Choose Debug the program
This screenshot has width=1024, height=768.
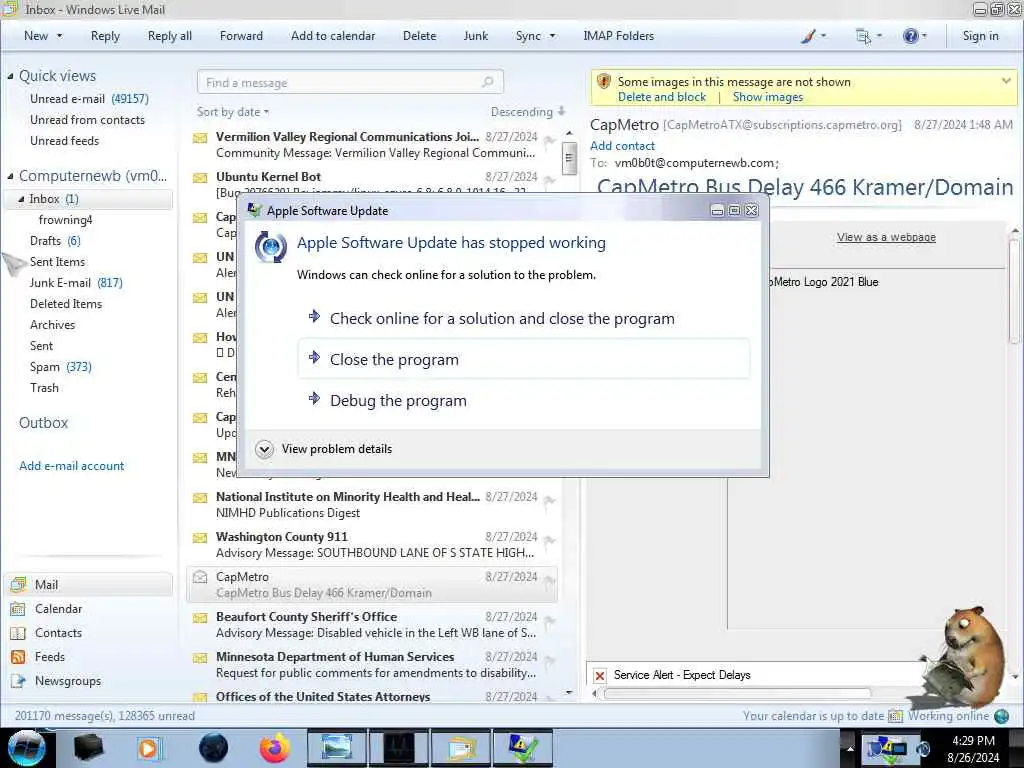tap(524, 400)
